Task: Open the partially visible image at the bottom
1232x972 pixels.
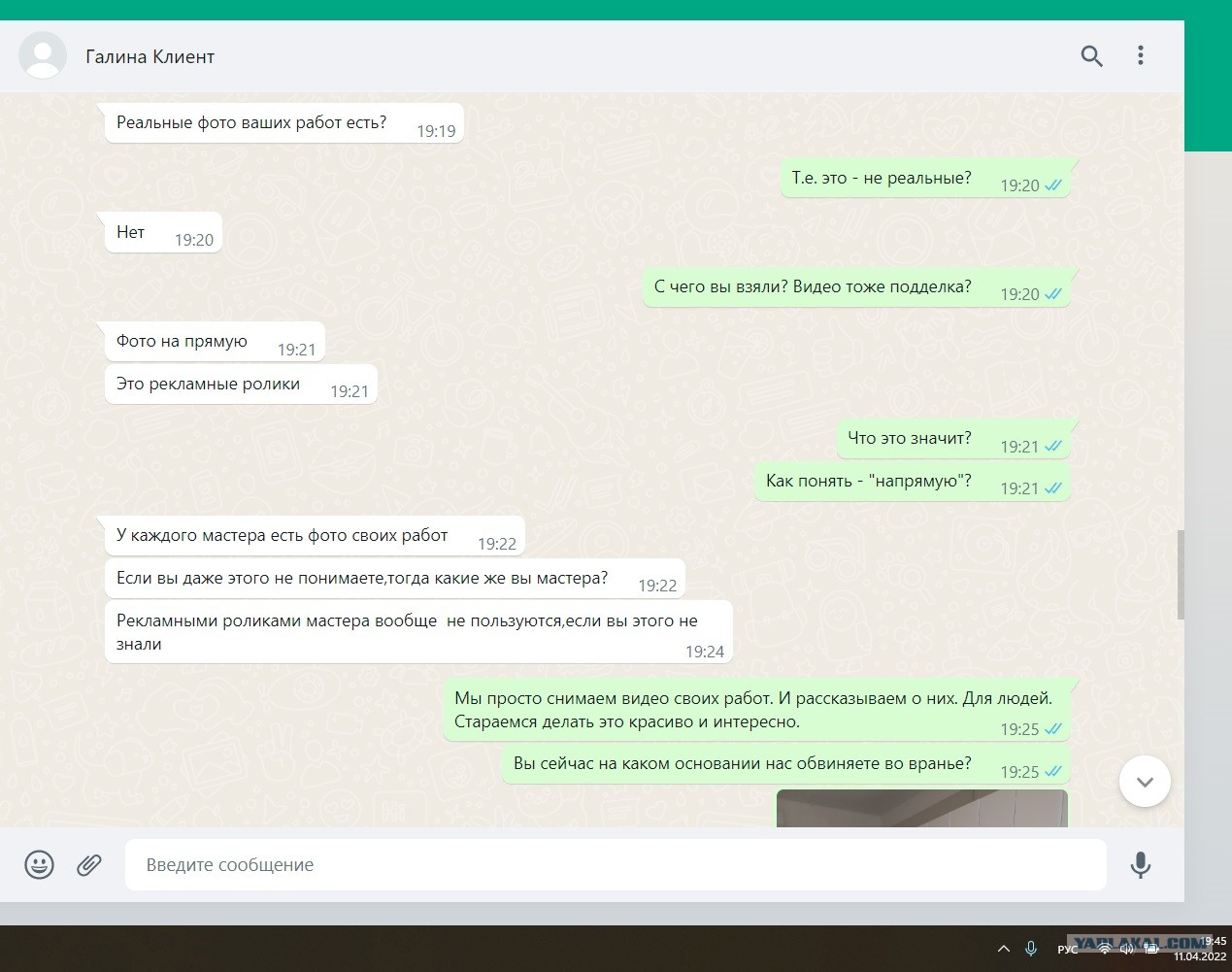Action: pyautogui.click(x=921, y=808)
